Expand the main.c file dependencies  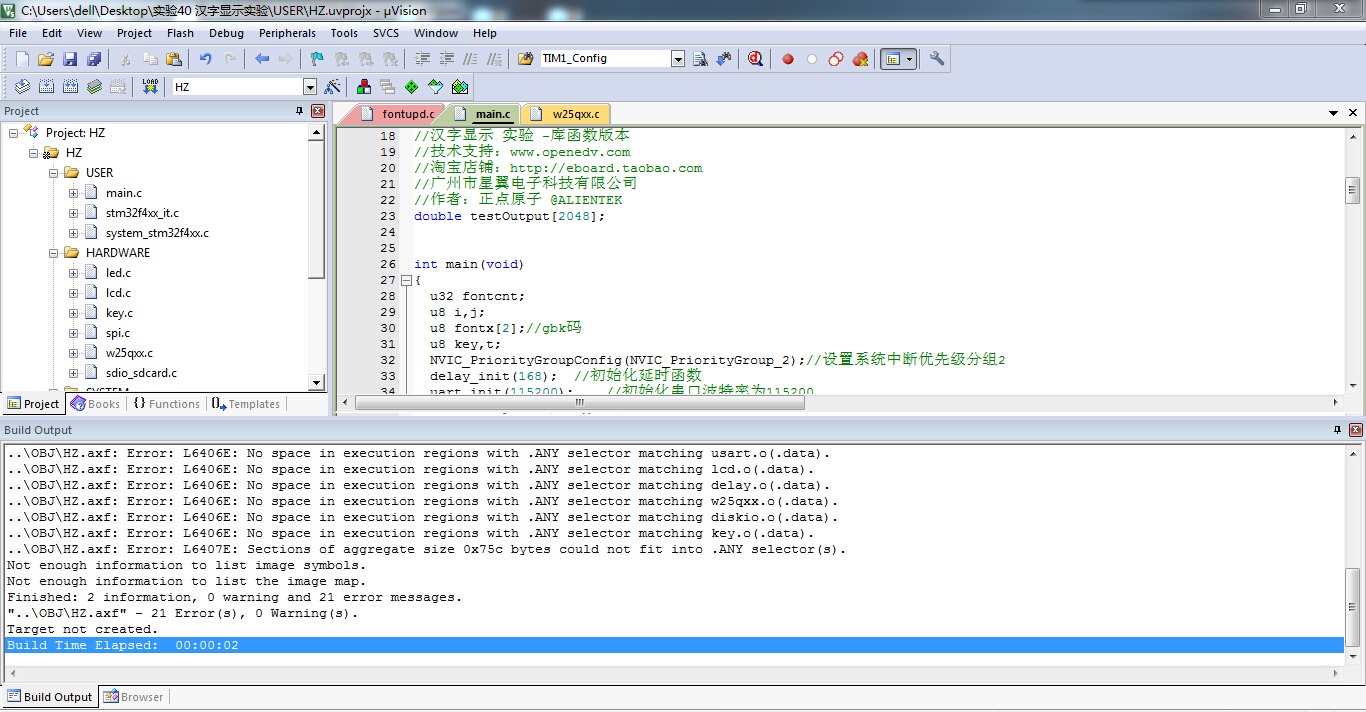pos(73,193)
